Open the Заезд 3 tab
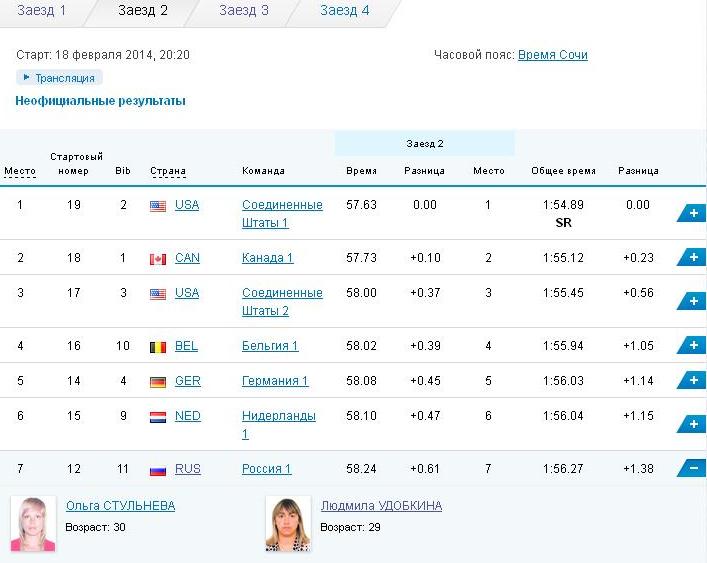707x563 pixels. tap(243, 10)
